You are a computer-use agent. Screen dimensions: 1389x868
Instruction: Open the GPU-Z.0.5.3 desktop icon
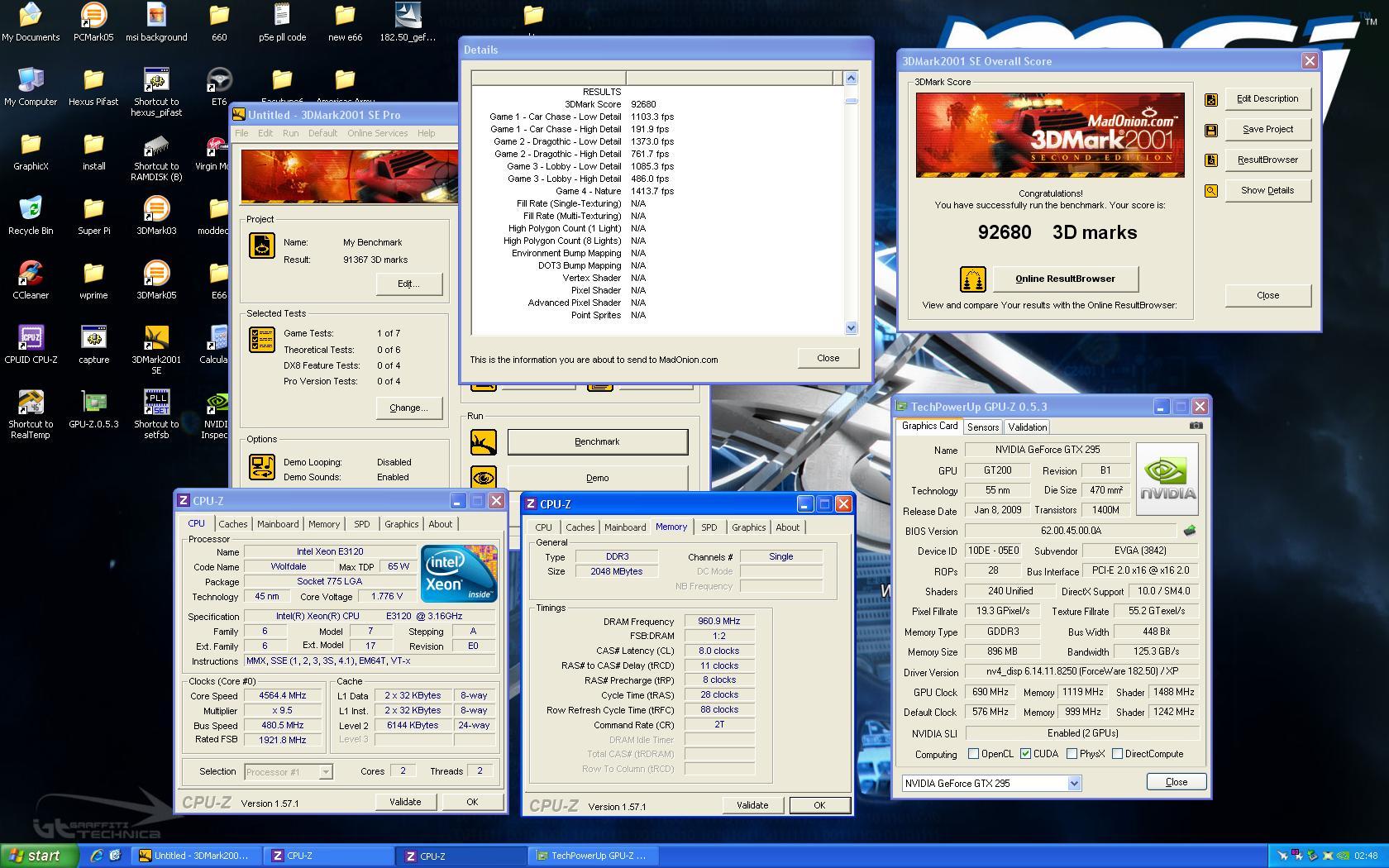click(x=93, y=408)
